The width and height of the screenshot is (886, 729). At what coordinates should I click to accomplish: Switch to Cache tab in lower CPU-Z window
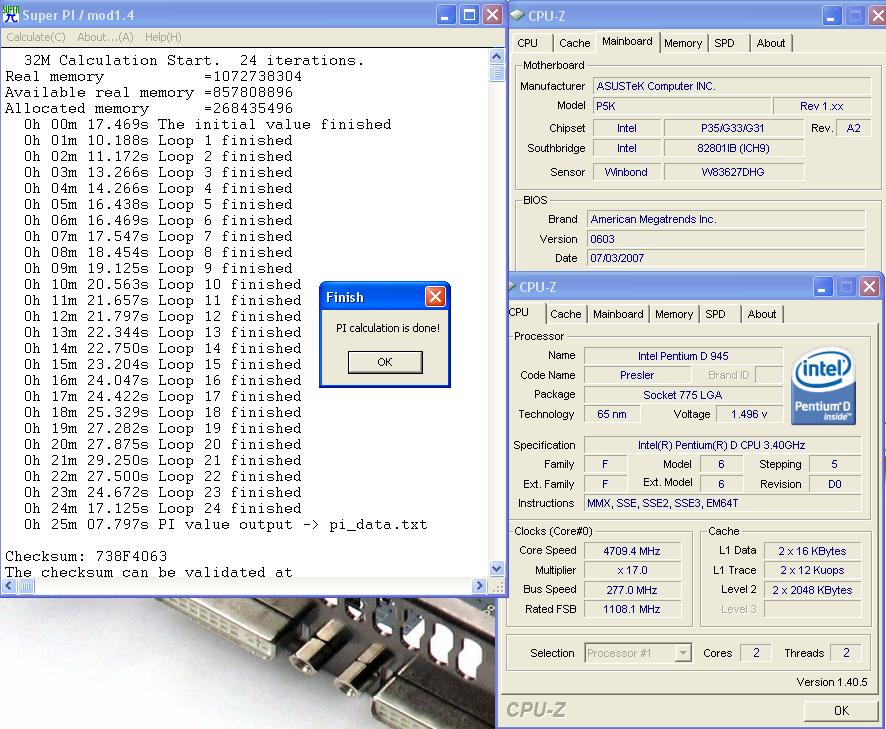tap(565, 314)
